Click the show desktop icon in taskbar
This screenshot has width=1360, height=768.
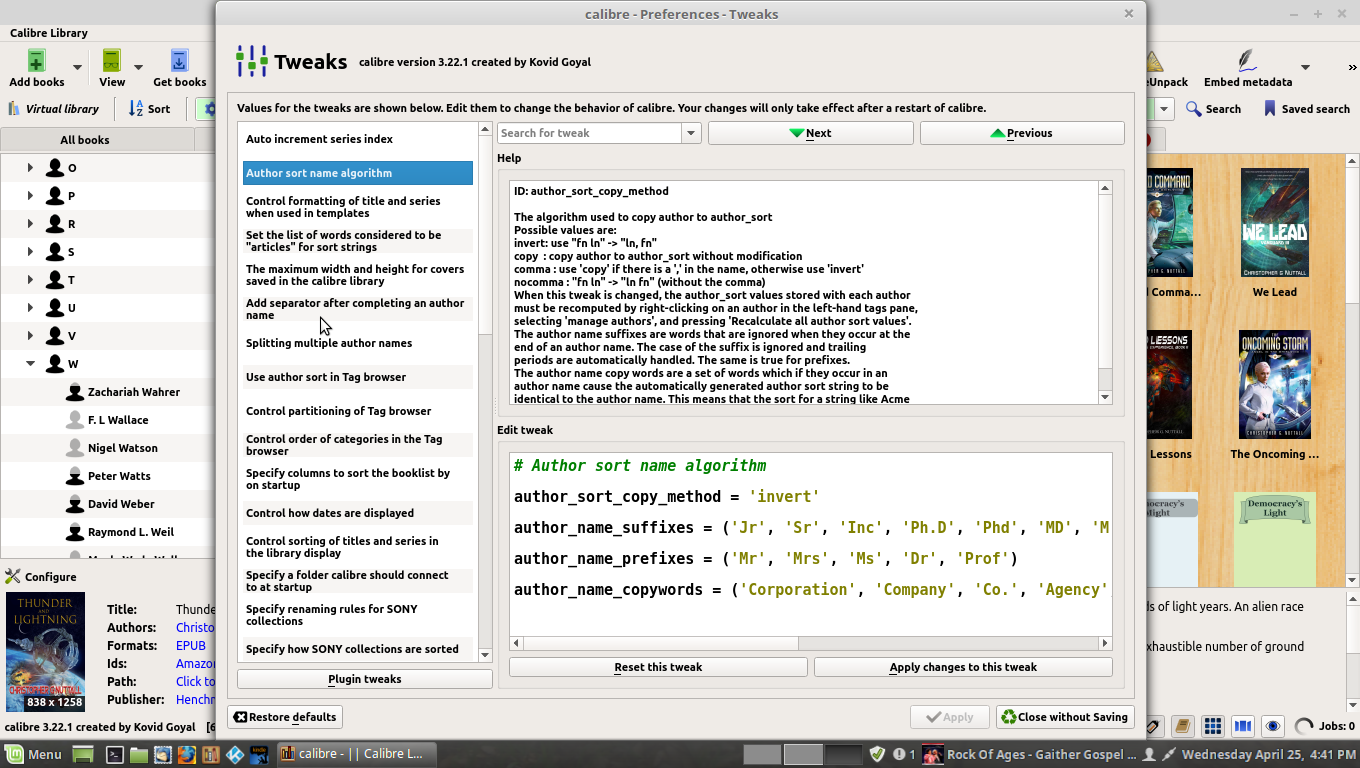coord(83,754)
